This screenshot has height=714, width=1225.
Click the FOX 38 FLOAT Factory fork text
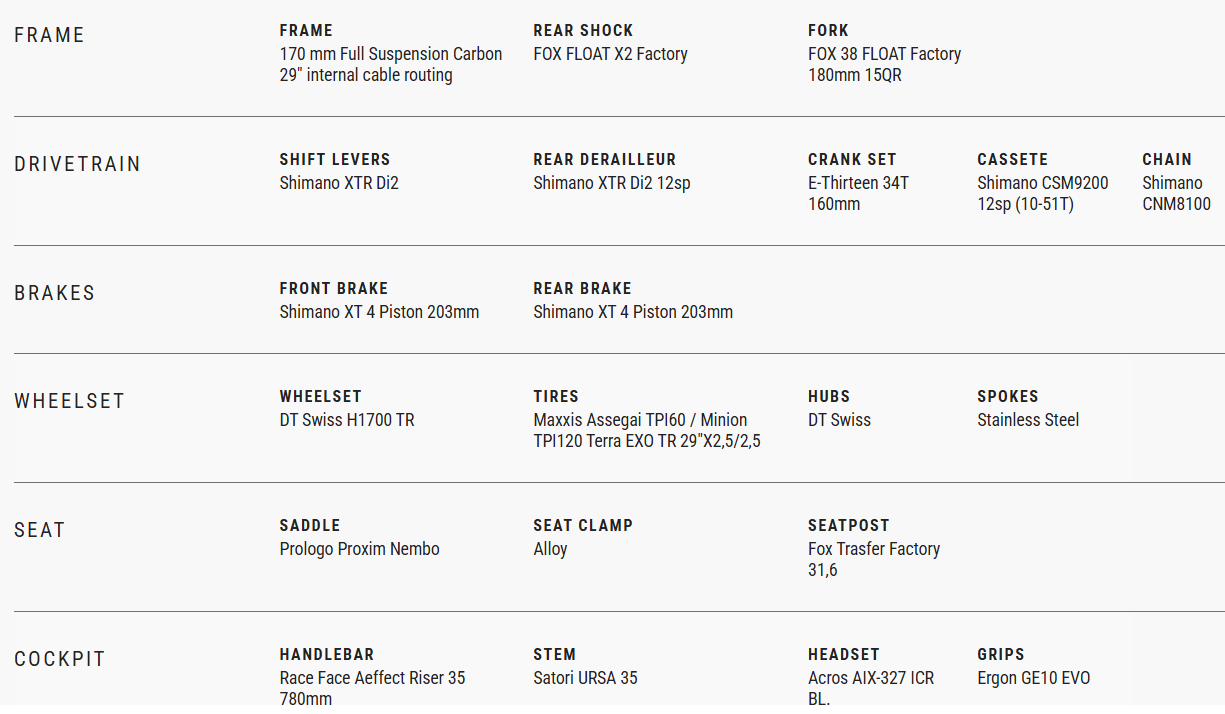coord(884,54)
